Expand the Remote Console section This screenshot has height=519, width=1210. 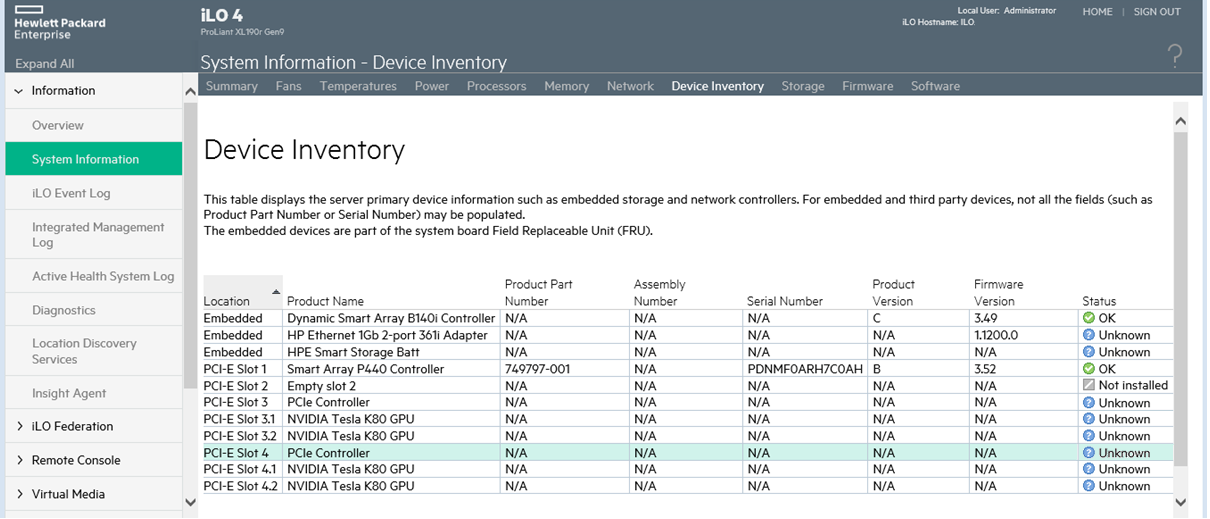pyautogui.click(x=19, y=461)
